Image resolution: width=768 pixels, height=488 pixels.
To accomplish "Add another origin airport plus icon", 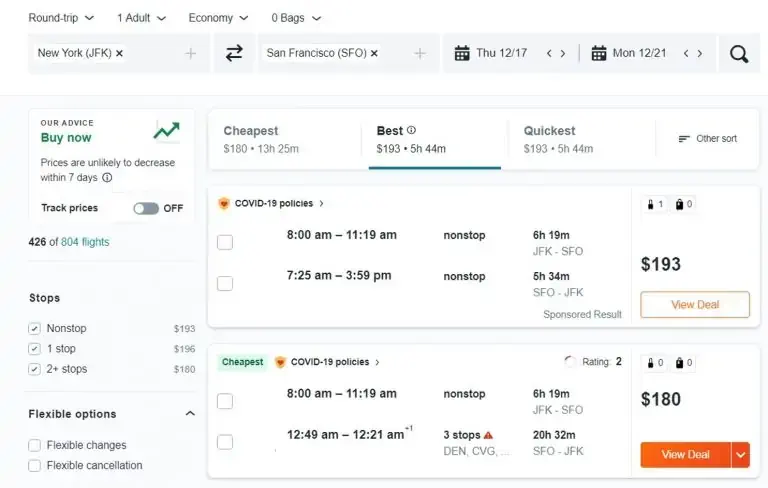I will click(x=191, y=53).
